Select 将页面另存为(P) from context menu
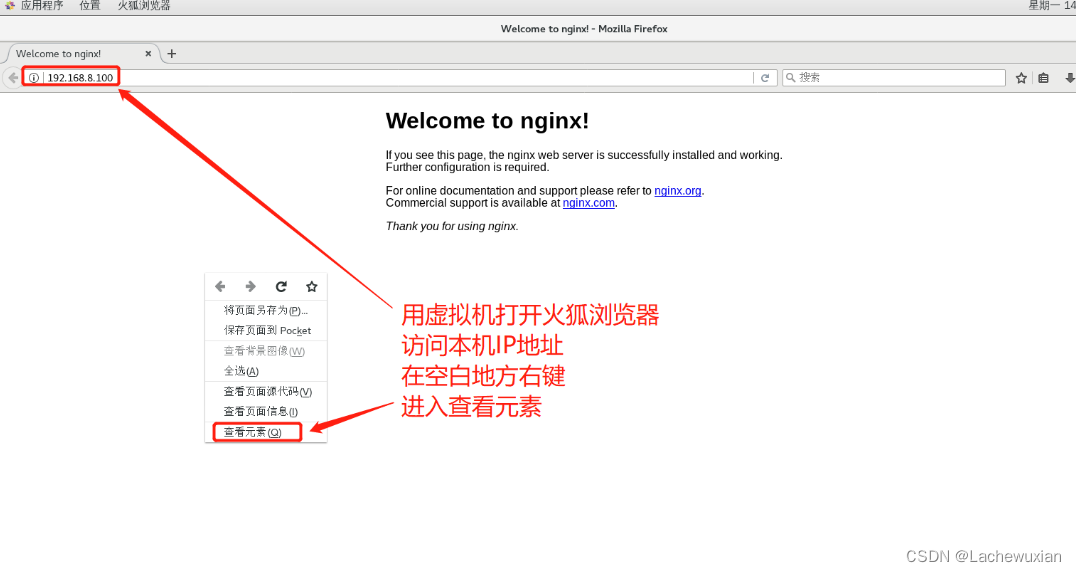Viewport: 1076px width, 572px height. pyautogui.click(x=266, y=310)
